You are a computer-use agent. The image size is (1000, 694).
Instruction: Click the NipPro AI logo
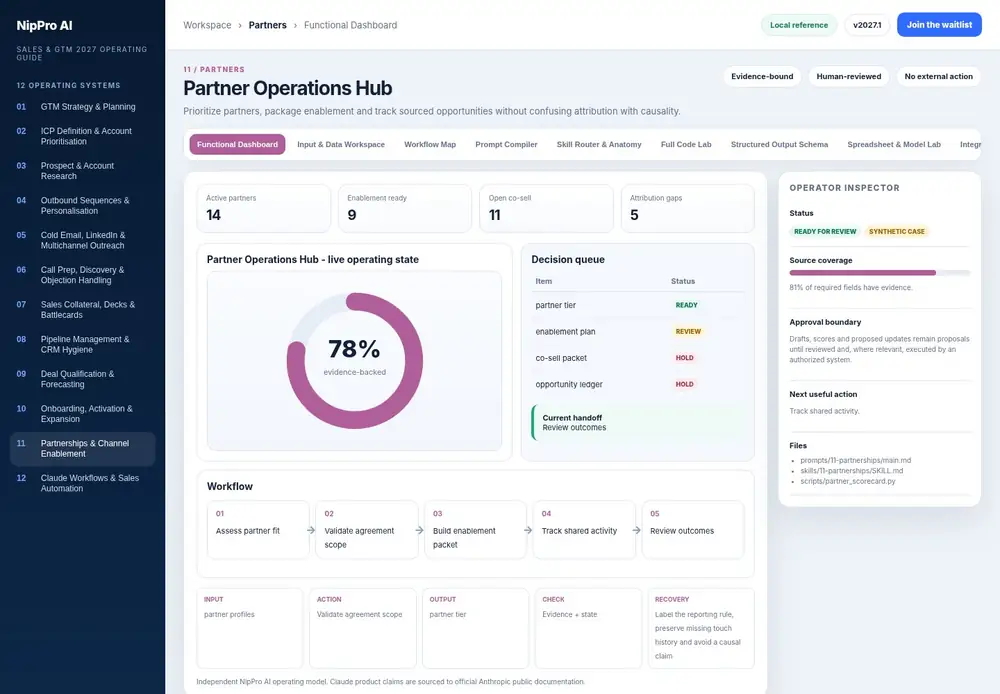[44, 26]
